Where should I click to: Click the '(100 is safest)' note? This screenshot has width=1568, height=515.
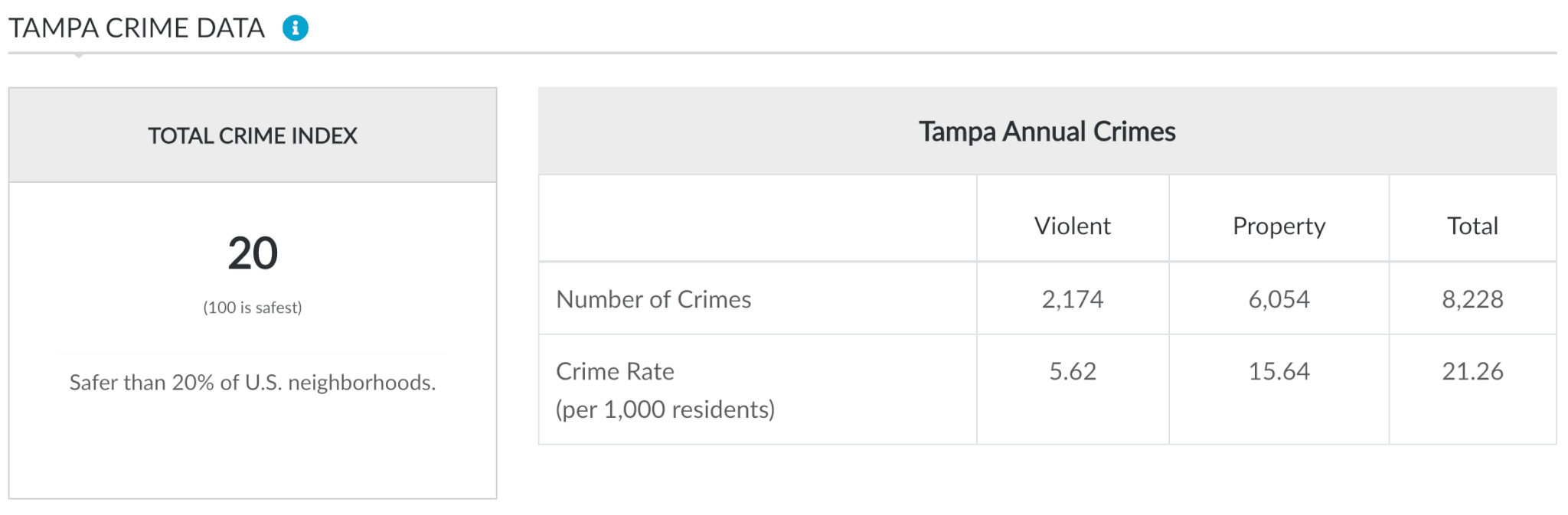click(253, 308)
